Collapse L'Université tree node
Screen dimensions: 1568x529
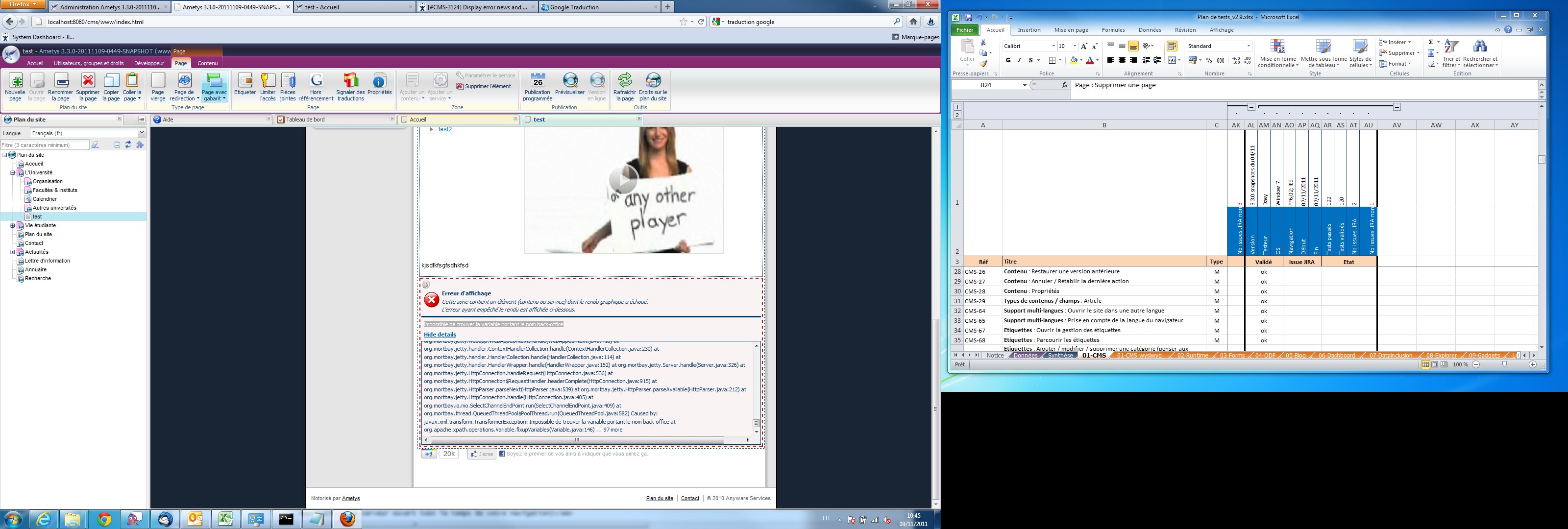click(x=13, y=173)
